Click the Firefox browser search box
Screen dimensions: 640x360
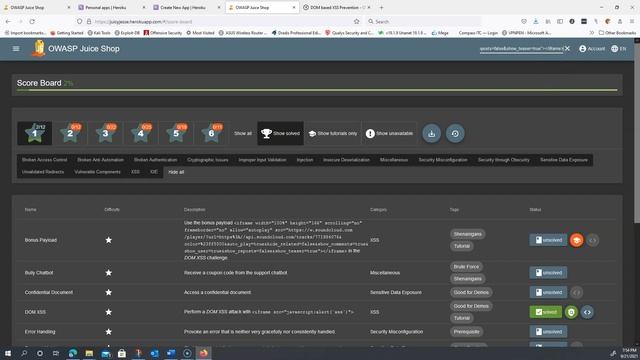click(424, 21)
